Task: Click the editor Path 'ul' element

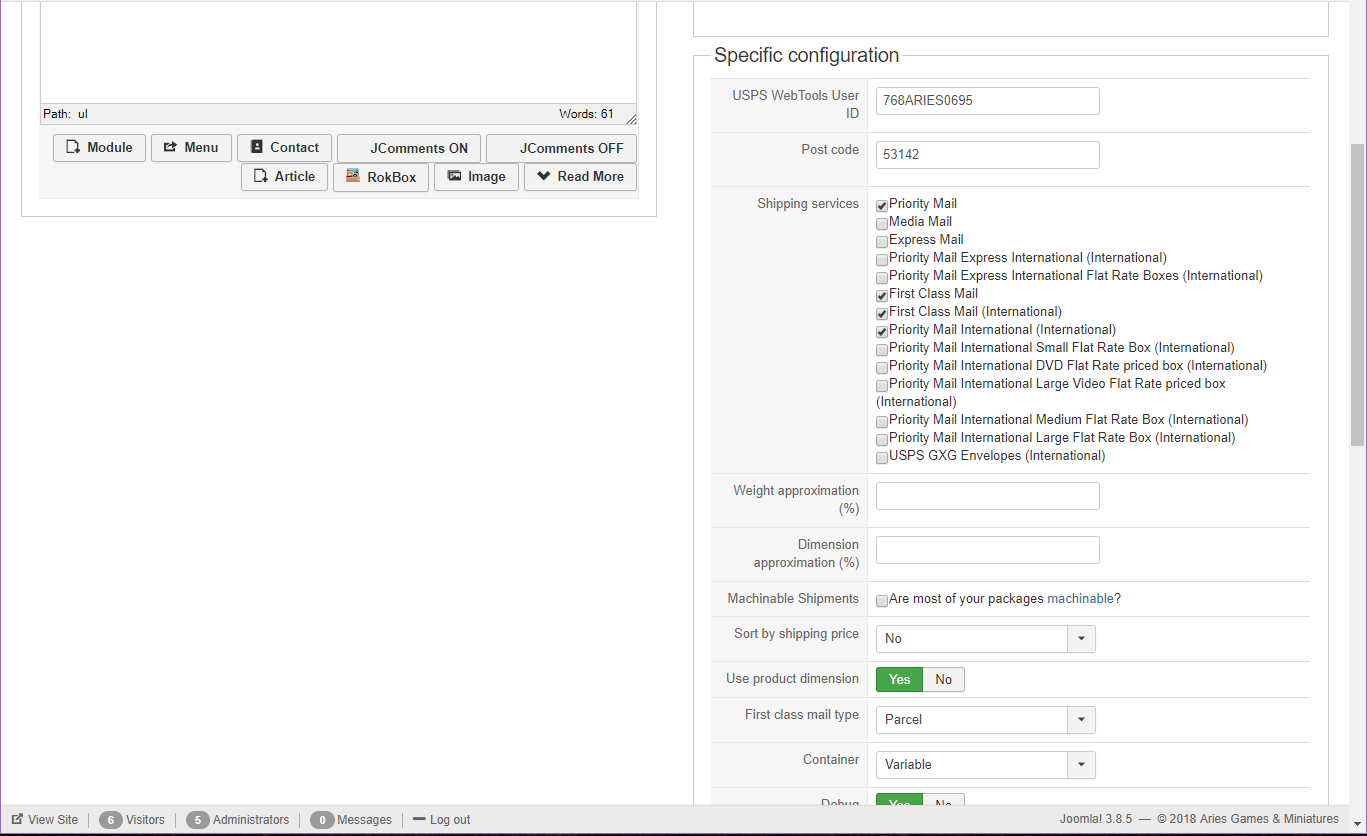Action: [83, 114]
